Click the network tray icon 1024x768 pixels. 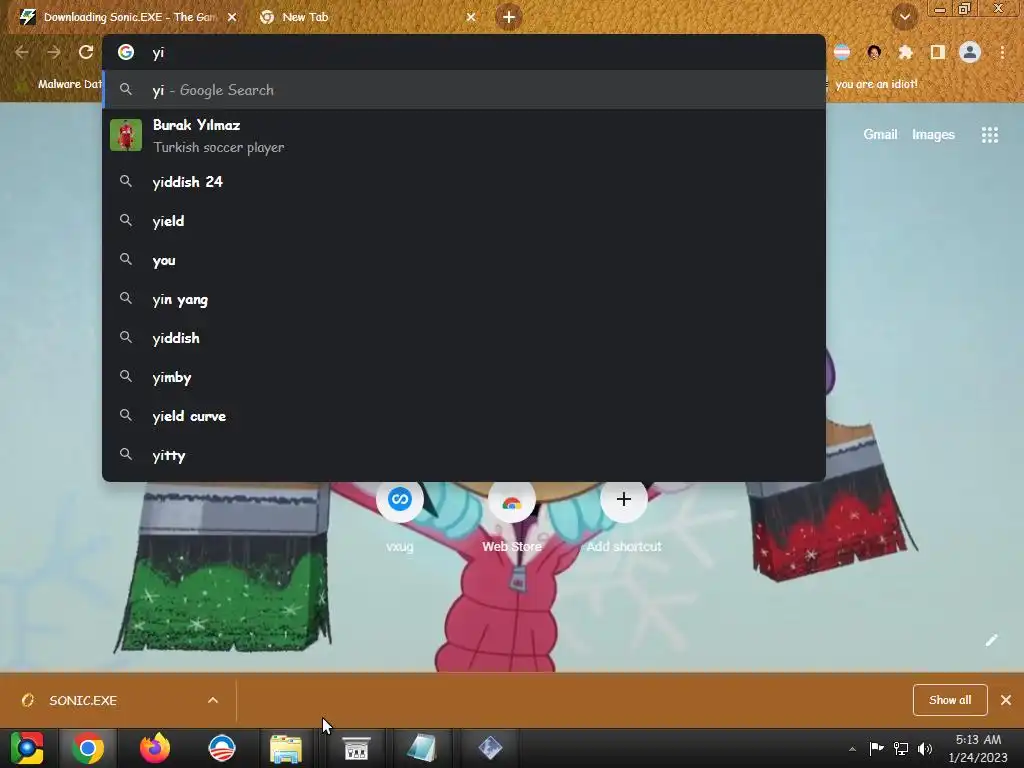point(901,748)
